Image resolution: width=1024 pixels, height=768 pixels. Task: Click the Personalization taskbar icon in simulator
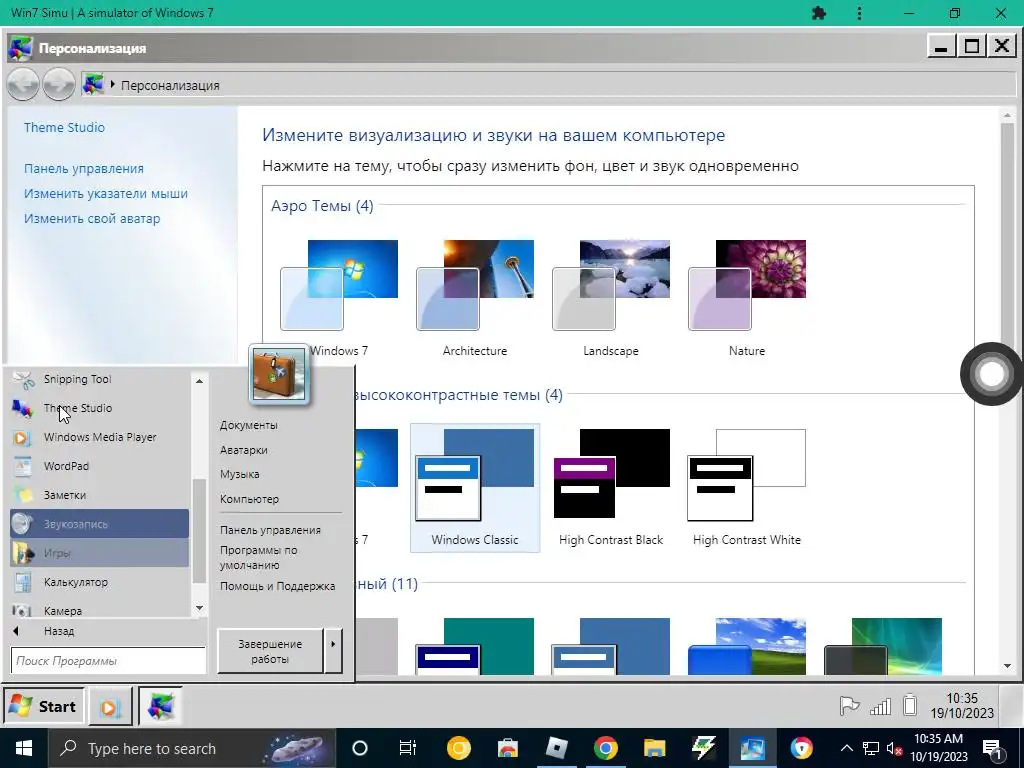point(161,707)
